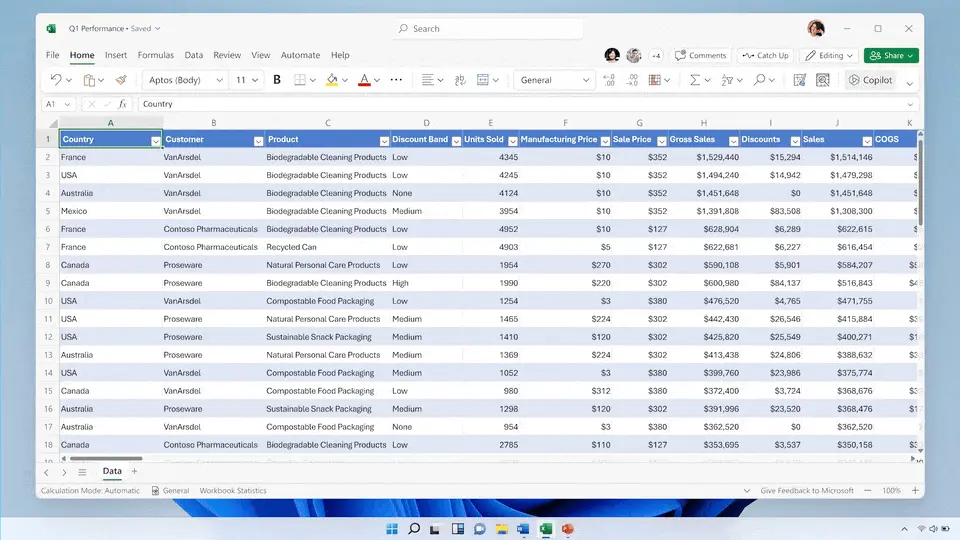
Task: Click the sensitivity sheet icon in ribbon
Action: (x=800, y=80)
